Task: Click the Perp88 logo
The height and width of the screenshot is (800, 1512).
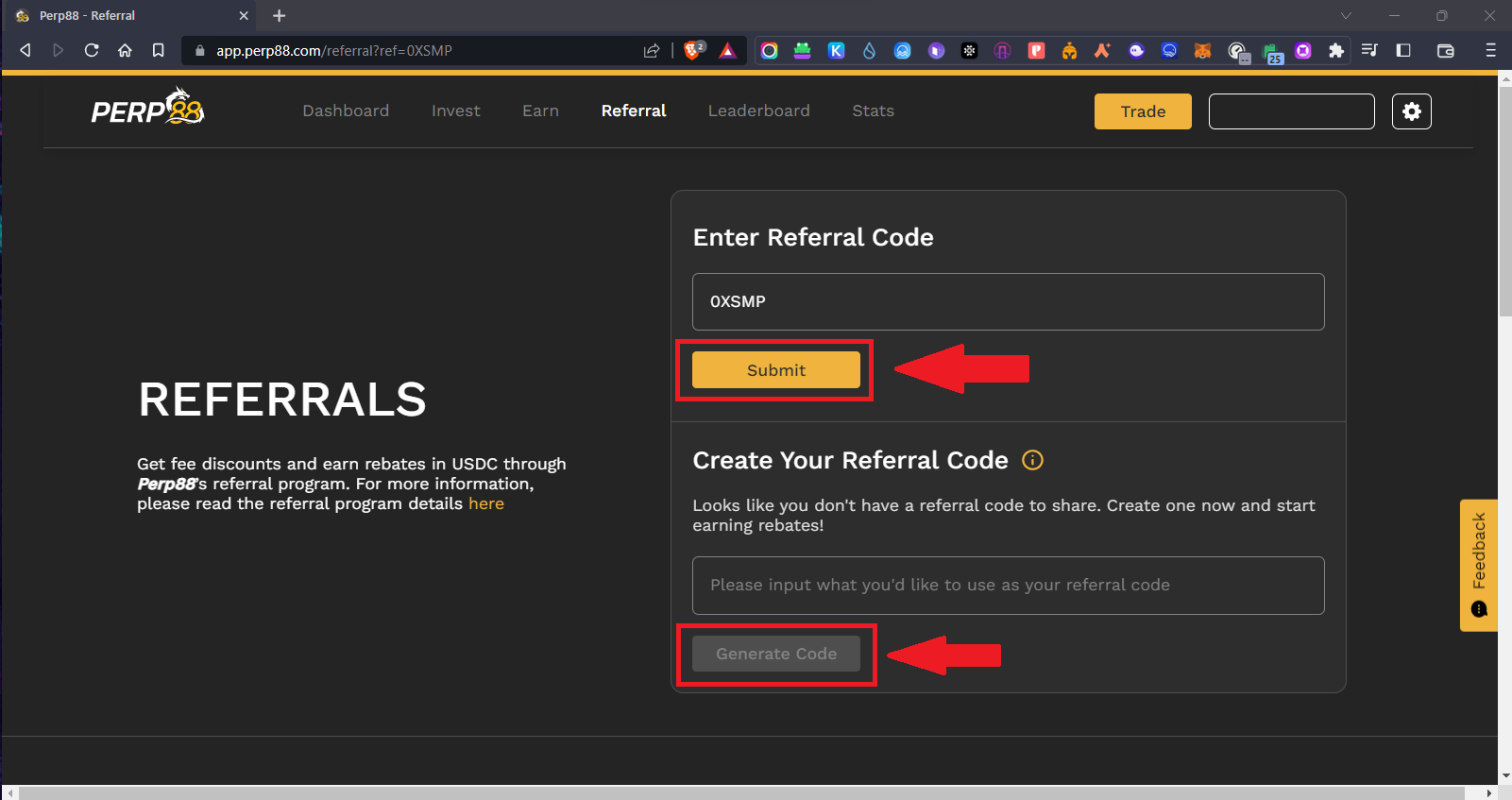Action: coord(147,108)
